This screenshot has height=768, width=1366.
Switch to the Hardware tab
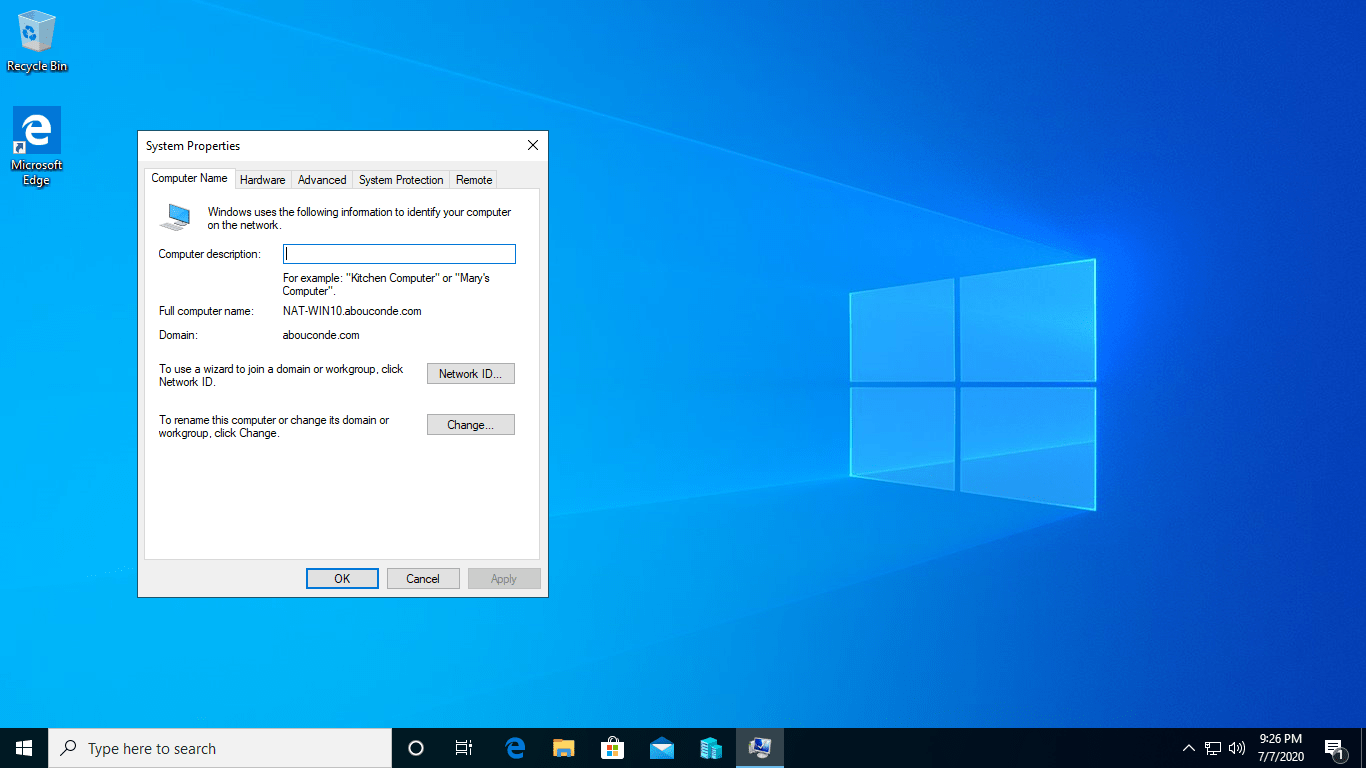click(262, 179)
